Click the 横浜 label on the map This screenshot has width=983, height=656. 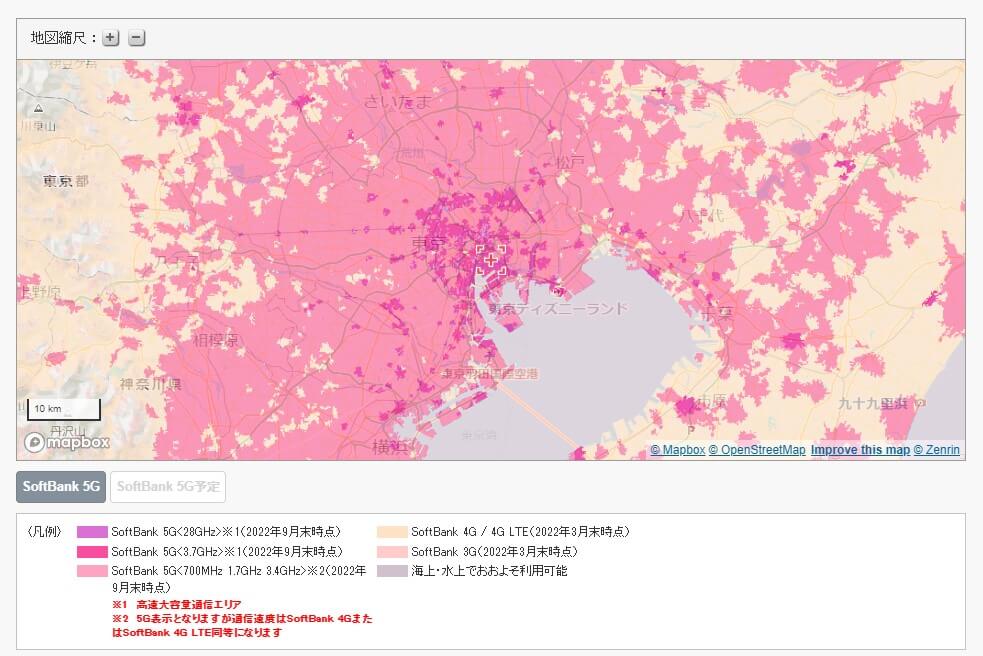tap(390, 447)
